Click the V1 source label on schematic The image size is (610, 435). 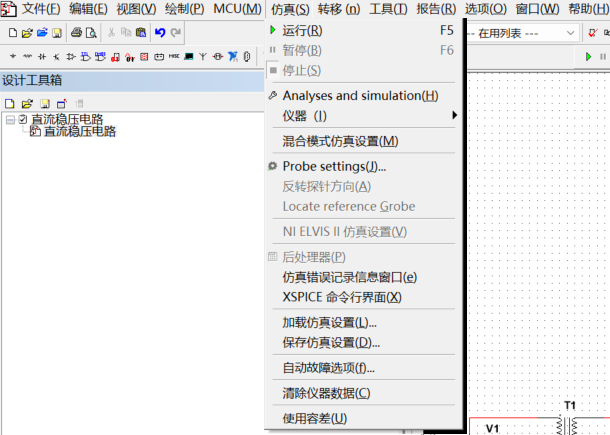492,428
